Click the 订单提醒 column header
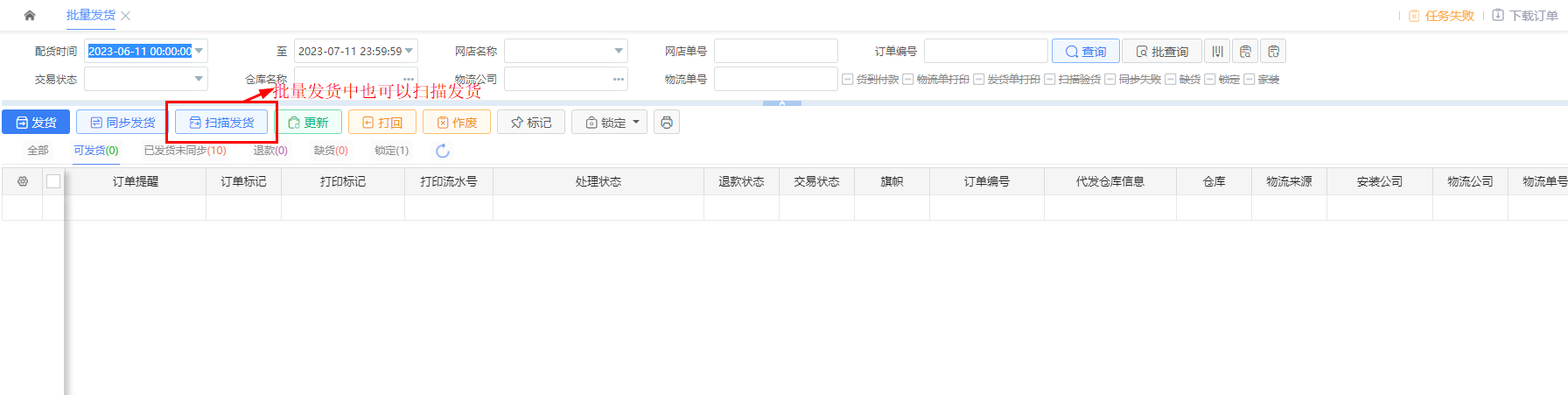 [136, 181]
